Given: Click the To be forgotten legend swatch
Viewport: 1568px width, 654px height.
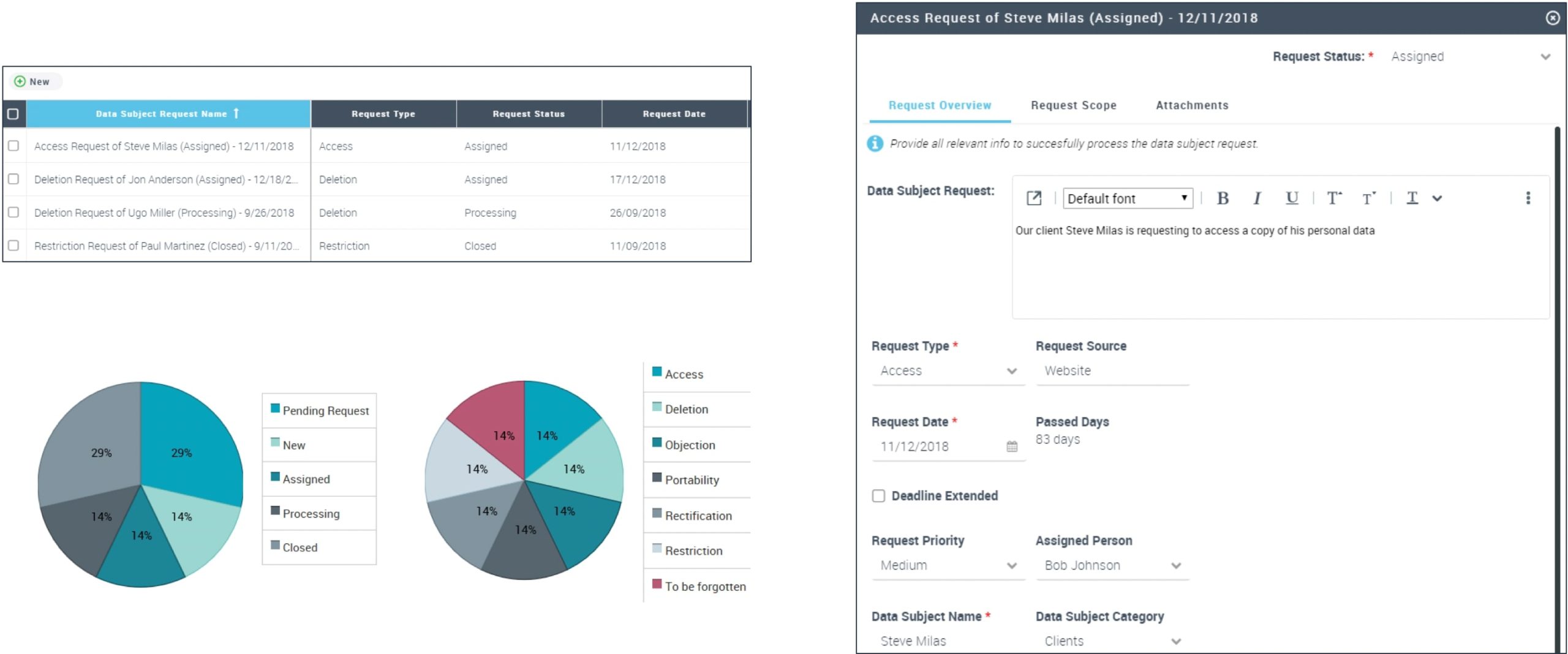Looking at the screenshot, I should click(657, 584).
